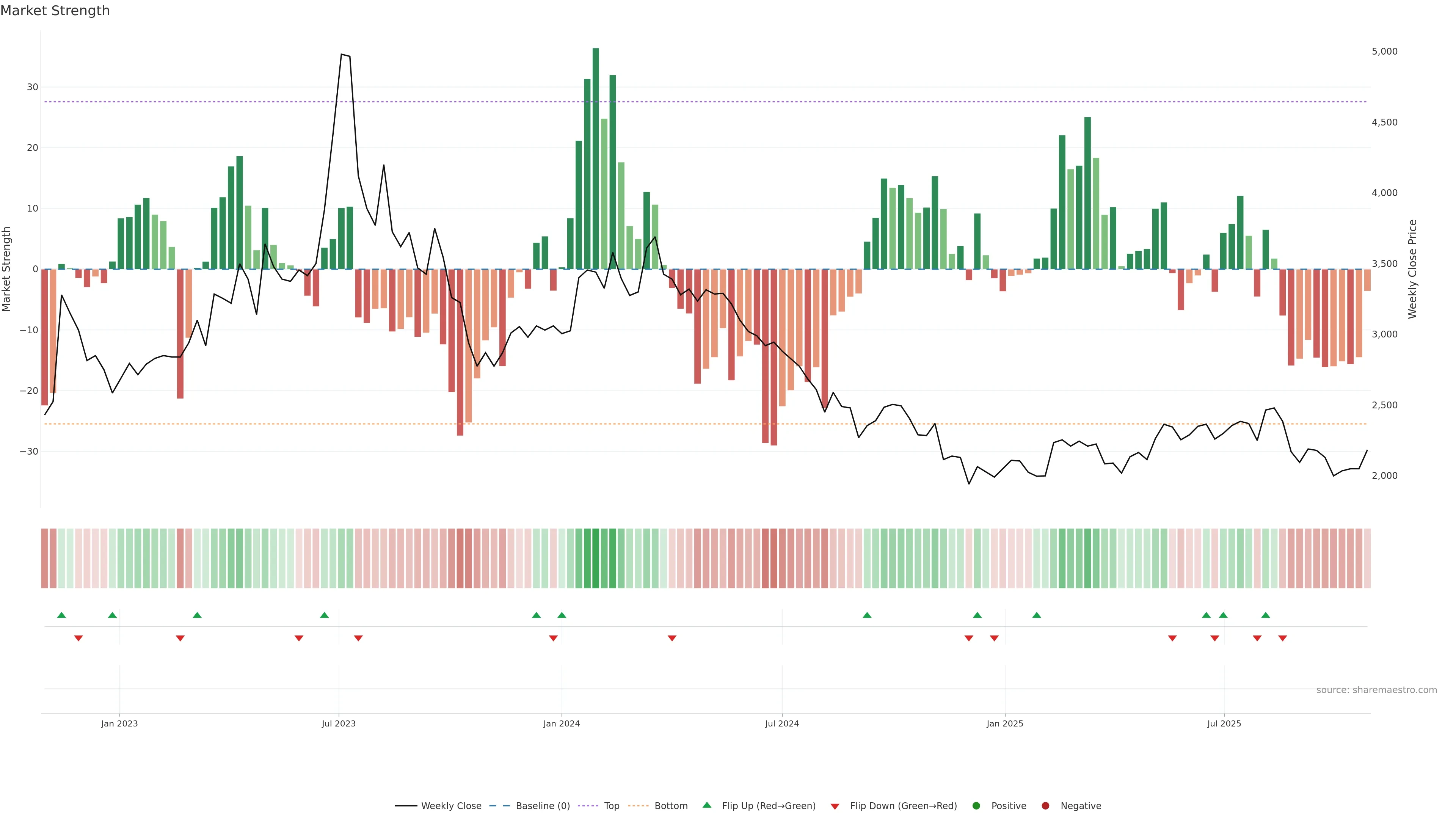Click Flip Down red triangle legend icon

click(835, 806)
